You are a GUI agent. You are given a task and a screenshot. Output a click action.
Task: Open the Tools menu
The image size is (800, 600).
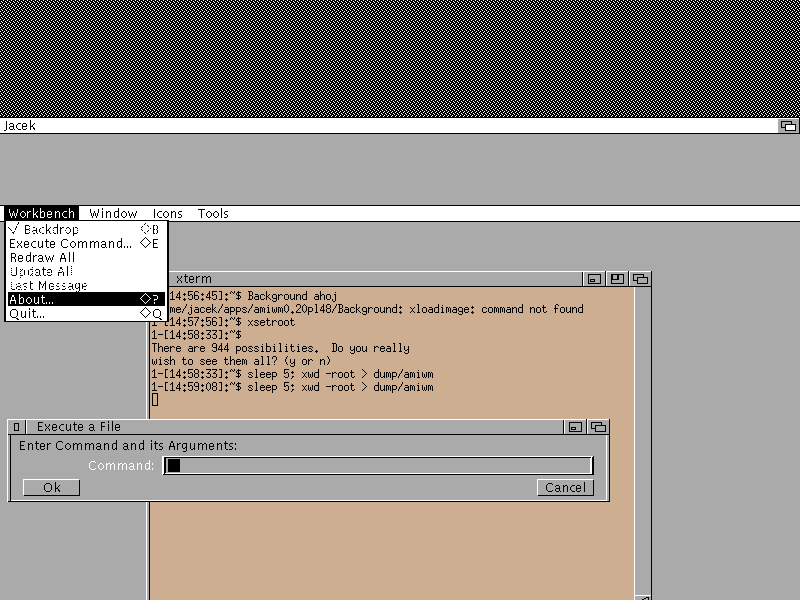tap(213, 213)
